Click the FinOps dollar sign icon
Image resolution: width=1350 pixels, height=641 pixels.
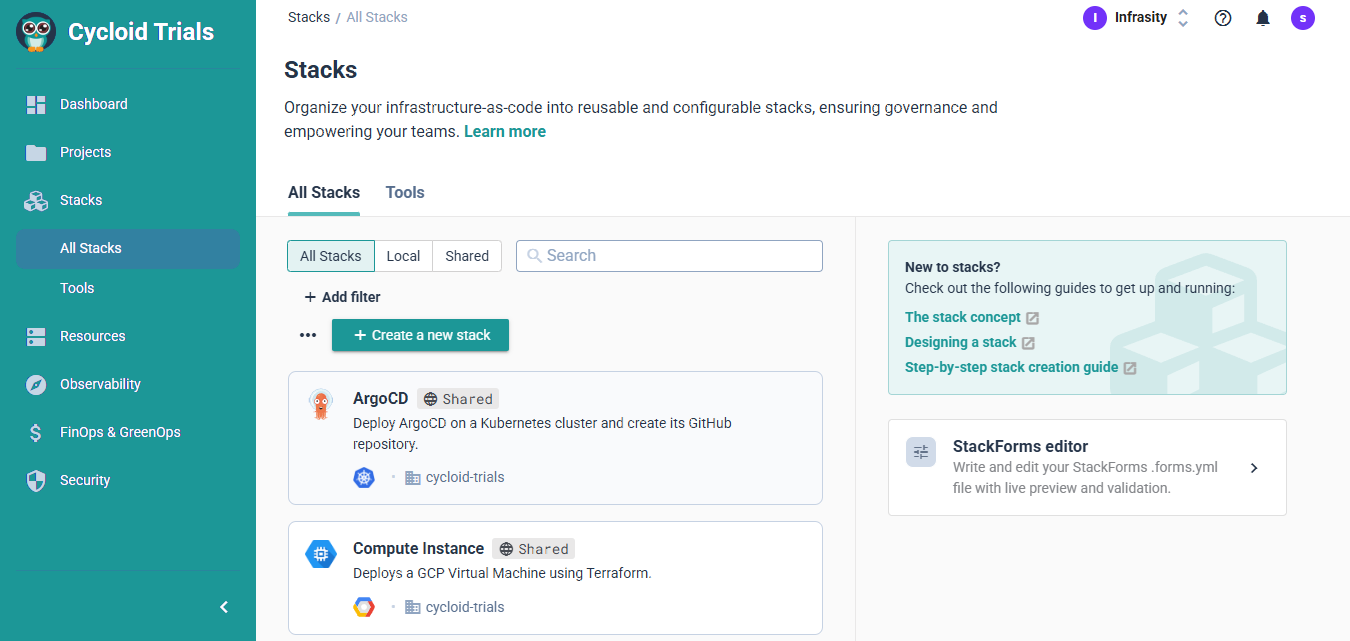[x=36, y=432]
